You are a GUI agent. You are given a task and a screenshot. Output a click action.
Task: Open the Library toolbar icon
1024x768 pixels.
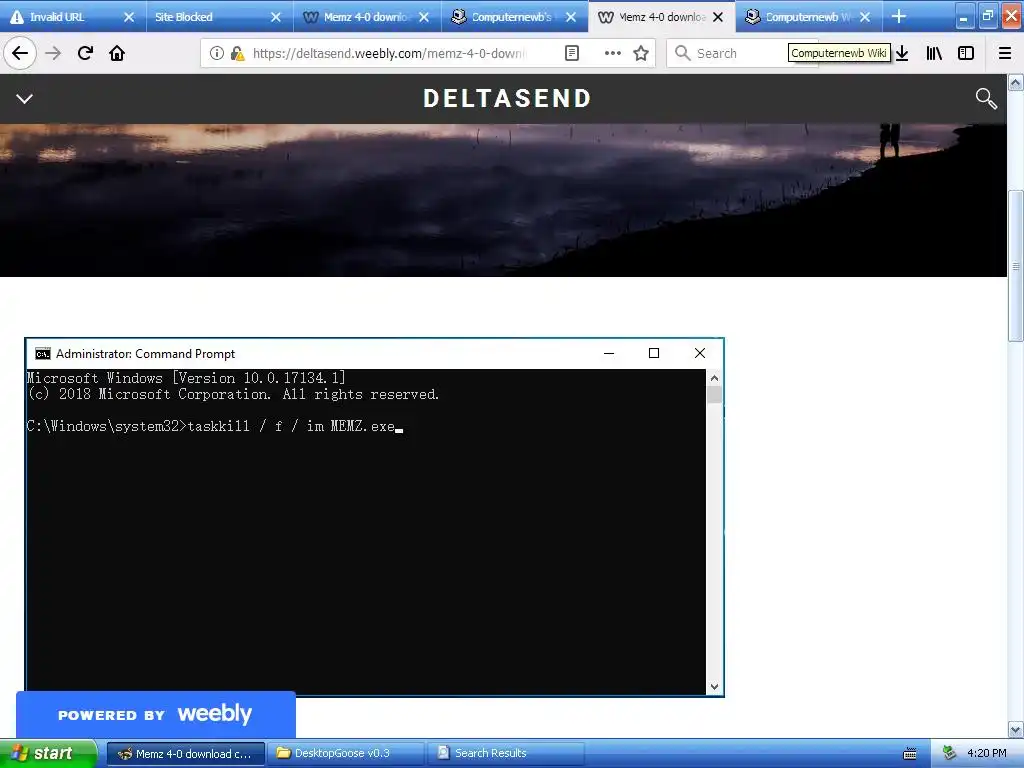pyautogui.click(x=935, y=53)
